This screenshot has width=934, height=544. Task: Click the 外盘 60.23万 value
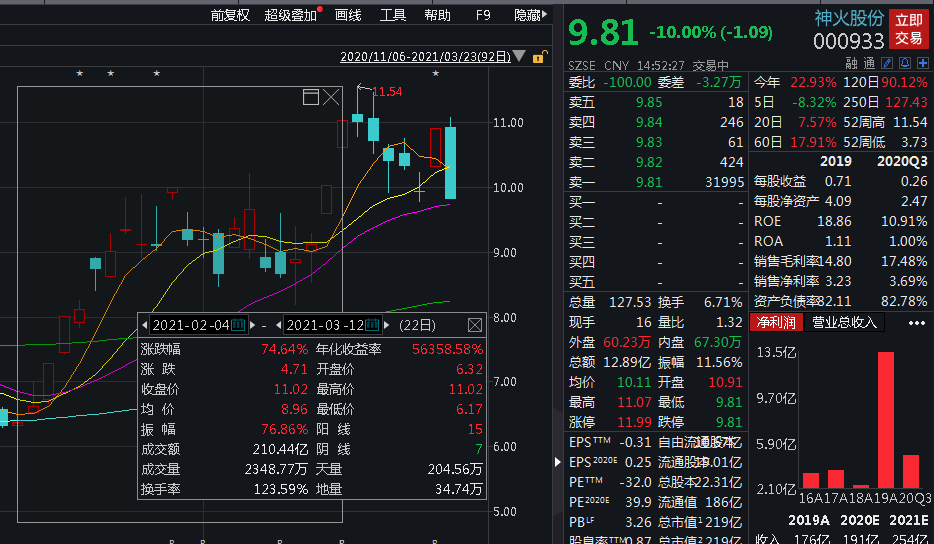click(627, 342)
